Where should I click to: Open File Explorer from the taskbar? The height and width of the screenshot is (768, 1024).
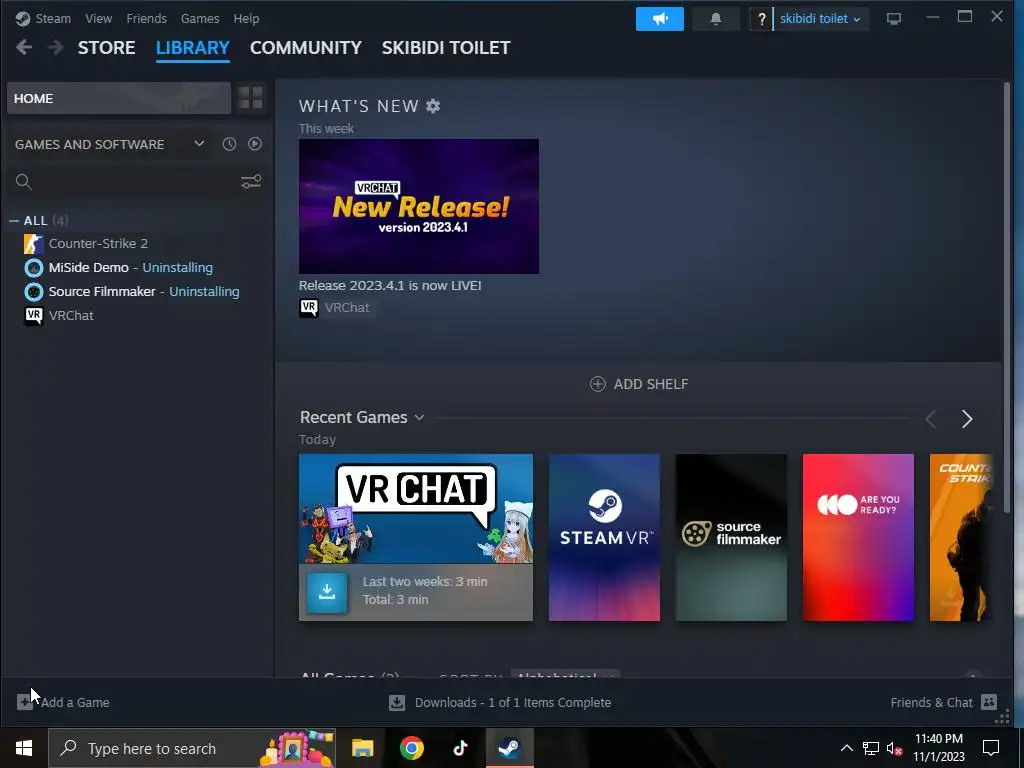pos(362,748)
